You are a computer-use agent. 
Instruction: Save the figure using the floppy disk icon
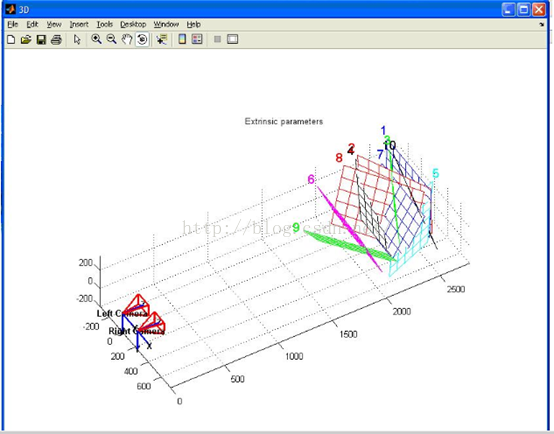41,40
